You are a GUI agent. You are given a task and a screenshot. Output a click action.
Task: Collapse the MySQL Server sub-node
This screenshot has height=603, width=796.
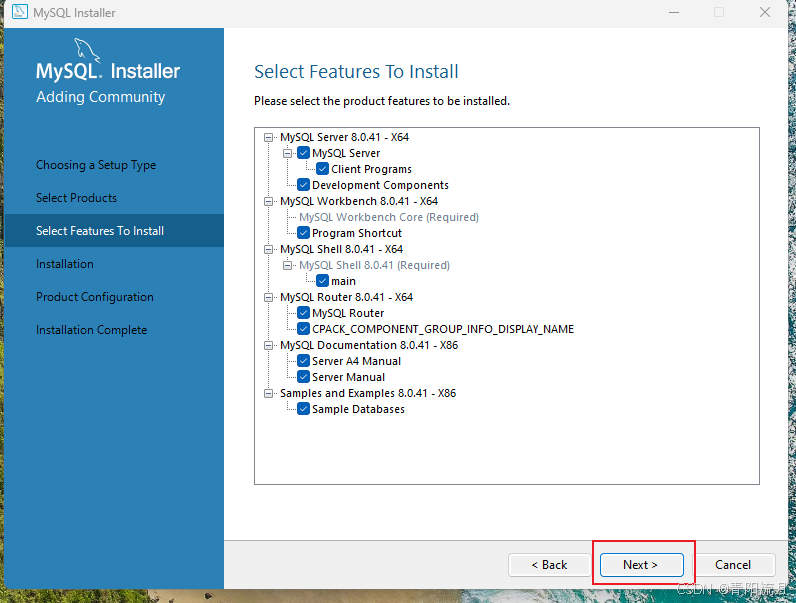pyautogui.click(x=287, y=153)
